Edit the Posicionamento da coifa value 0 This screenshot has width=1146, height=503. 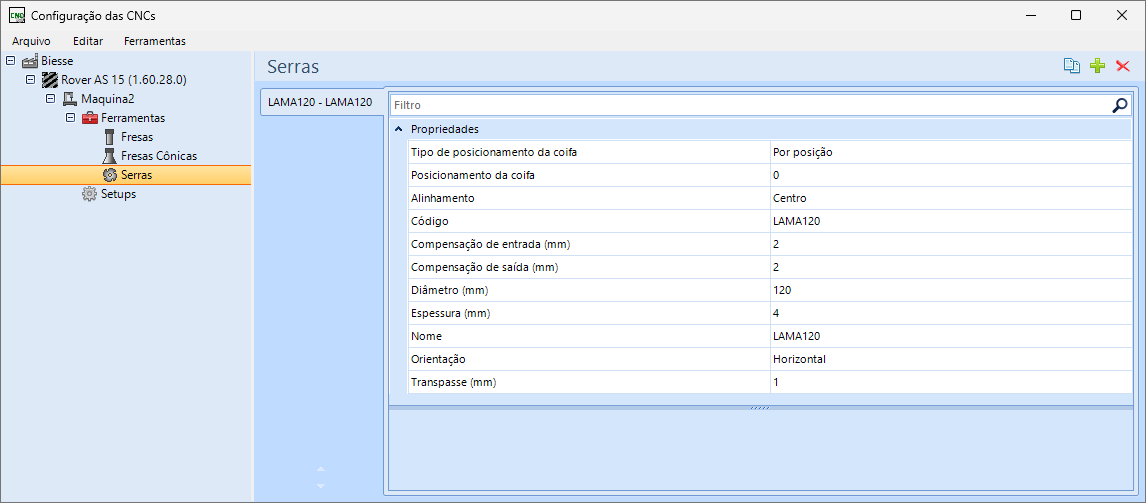951,175
